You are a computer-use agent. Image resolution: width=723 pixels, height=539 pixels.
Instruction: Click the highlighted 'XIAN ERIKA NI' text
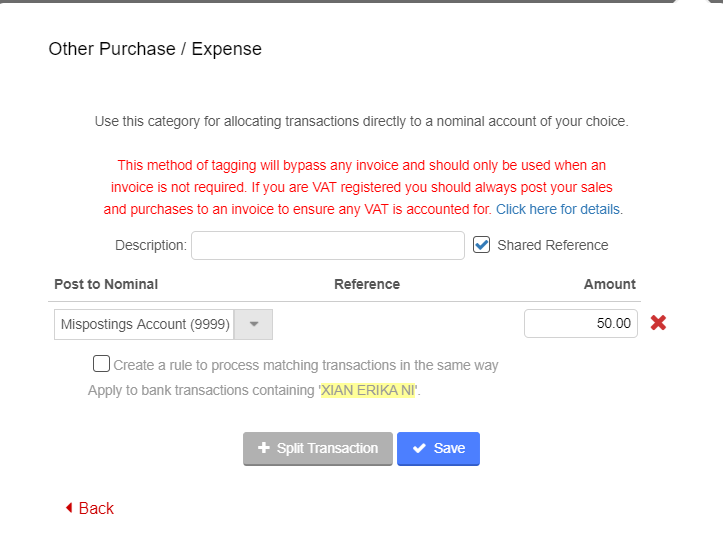pos(367,391)
